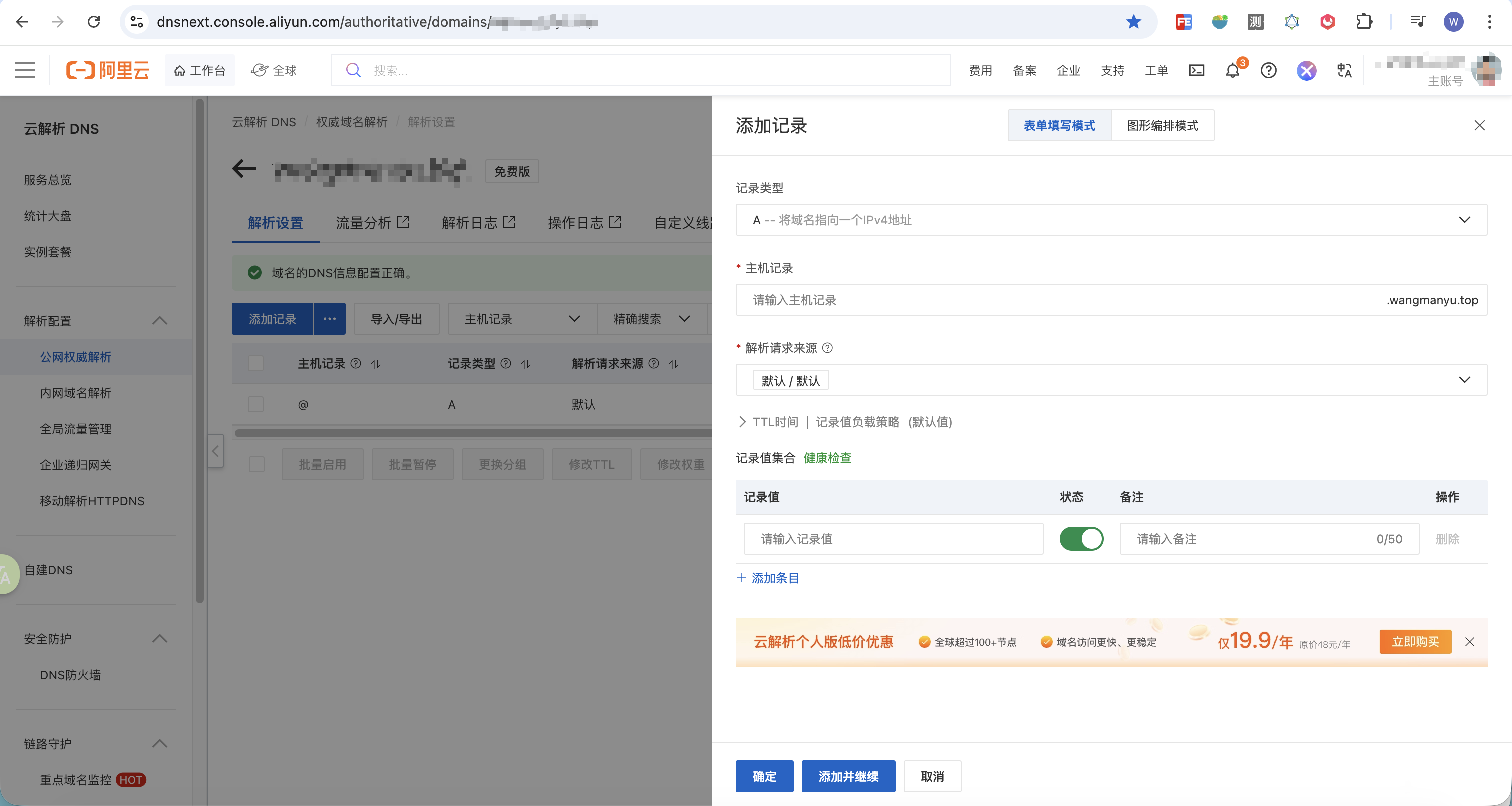Click the help question mark icon
The image size is (1512, 806).
tap(1268, 71)
